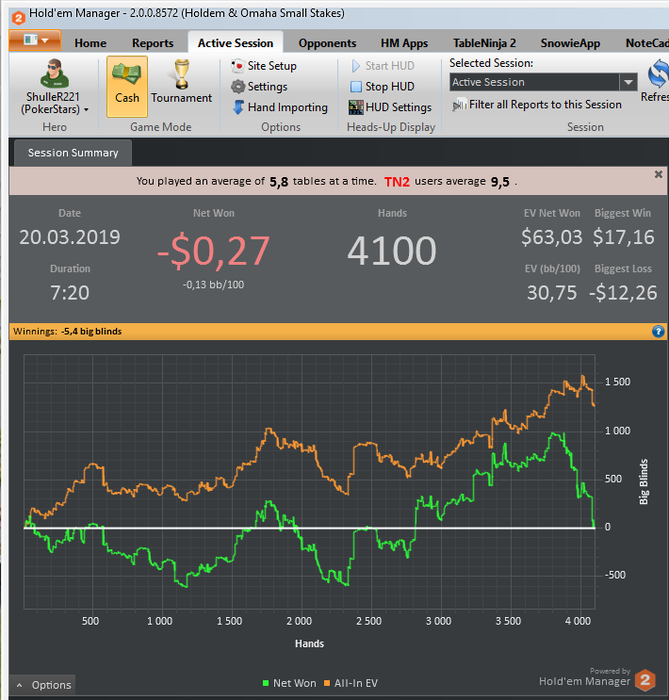Screen dimensions: 669x700
Task: Click the ShulleR221 hero avatar icon
Action: (x=54, y=73)
